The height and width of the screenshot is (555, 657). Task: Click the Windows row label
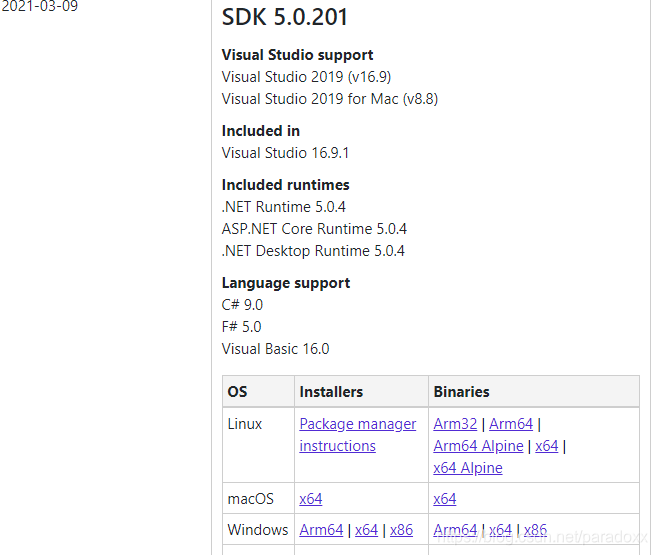(258, 530)
